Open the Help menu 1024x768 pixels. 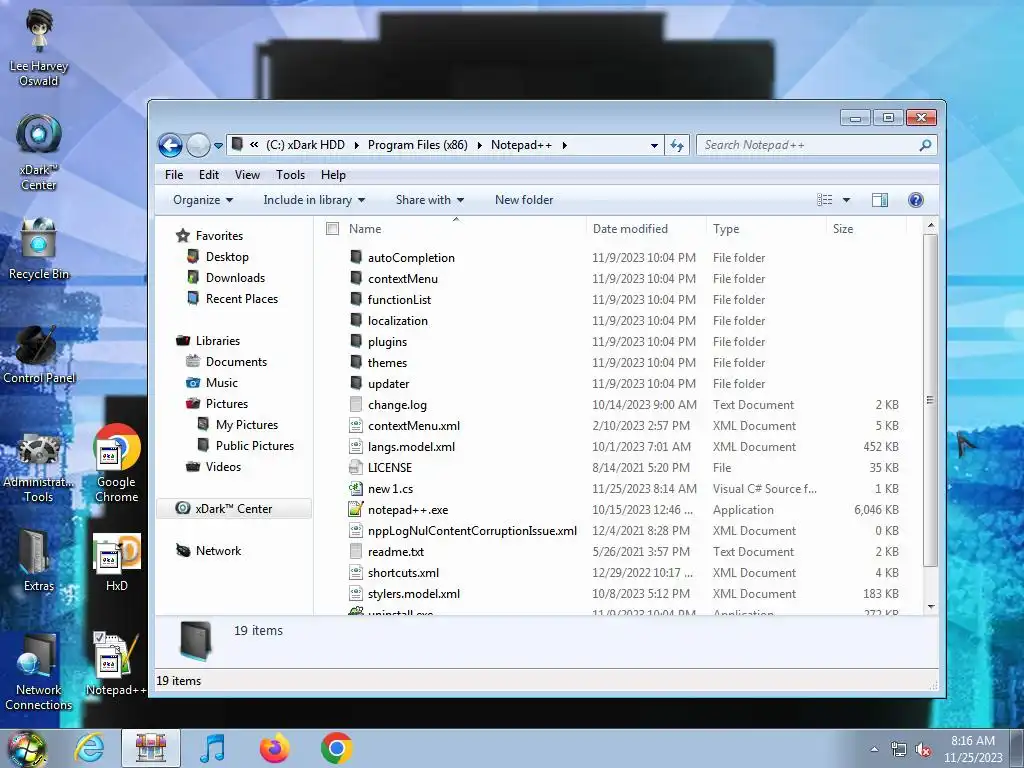(x=333, y=175)
